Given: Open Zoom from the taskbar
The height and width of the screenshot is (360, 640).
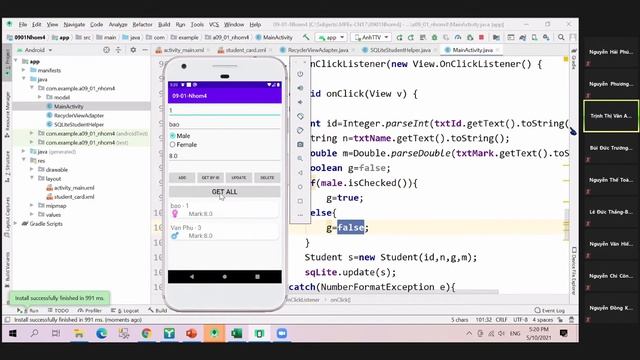Looking at the screenshot, I should click(x=282, y=333).
